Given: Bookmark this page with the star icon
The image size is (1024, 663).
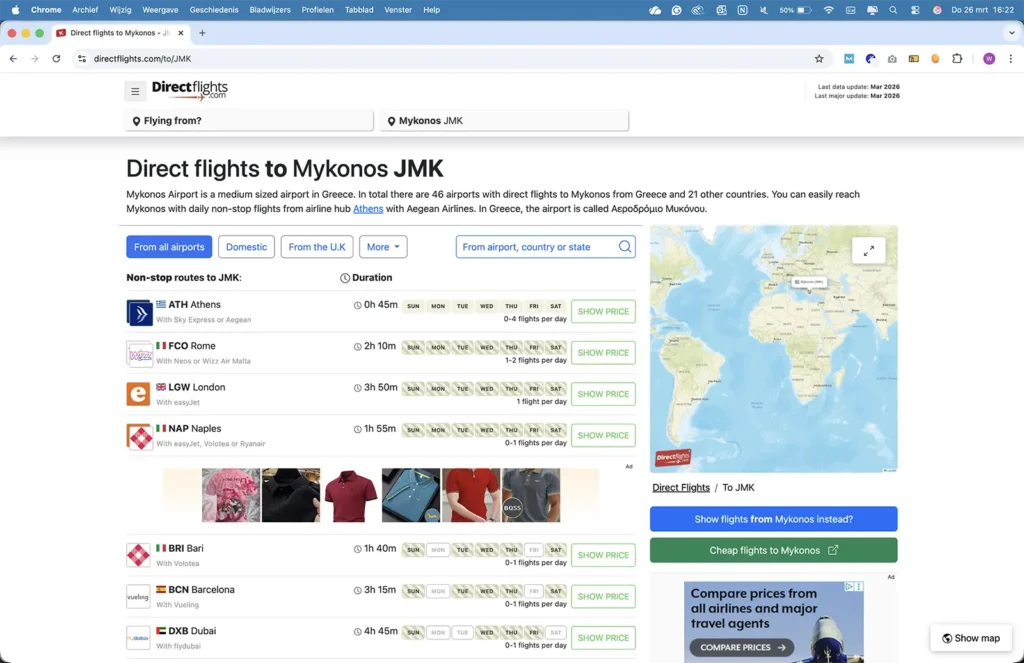Looking at the screenshot, I should [x=819, y=59].
